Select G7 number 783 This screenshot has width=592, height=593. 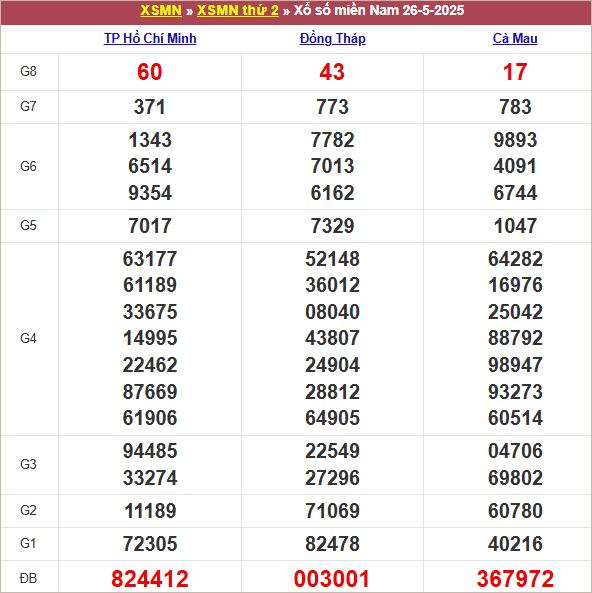[515, 107]
